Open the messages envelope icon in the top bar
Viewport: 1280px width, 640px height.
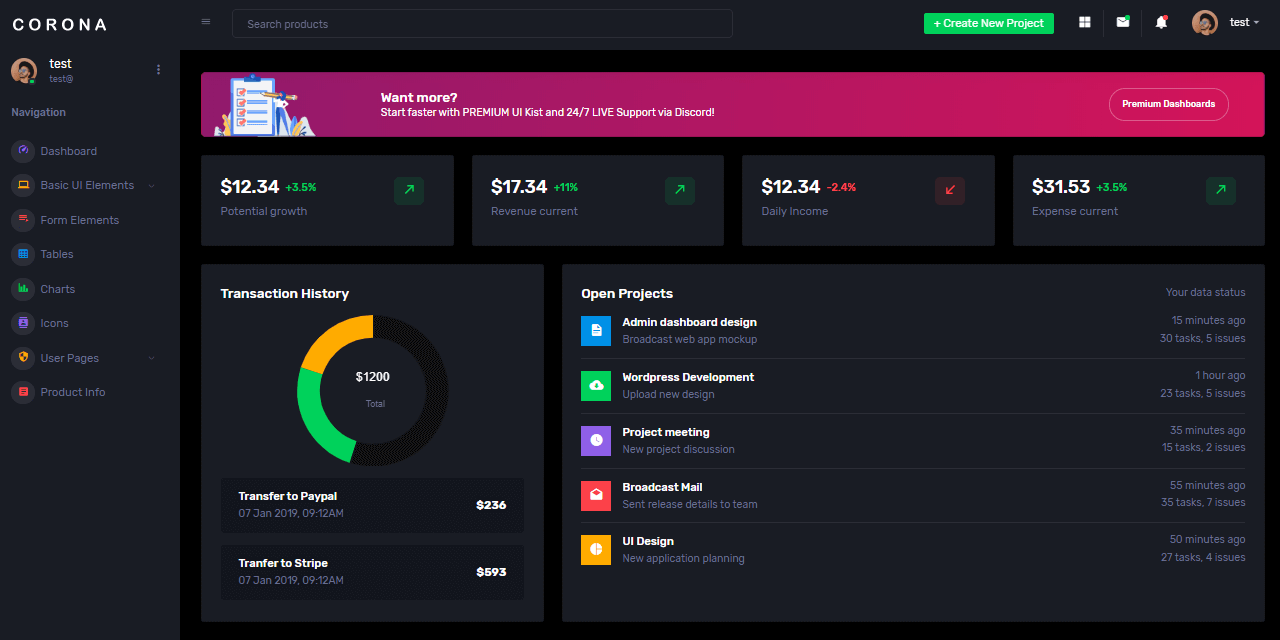click(1122, 21)
